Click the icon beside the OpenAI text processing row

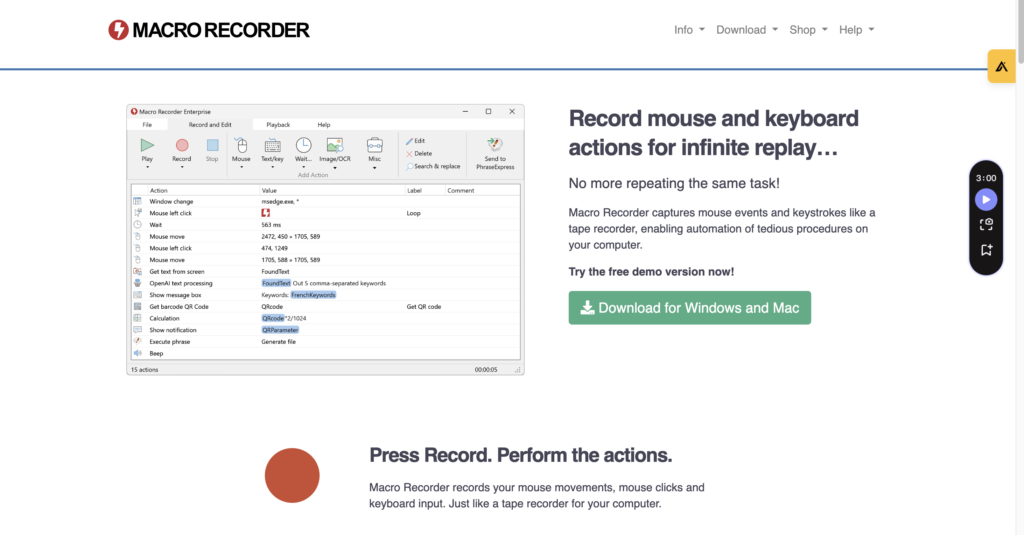(x=138, y=284)
